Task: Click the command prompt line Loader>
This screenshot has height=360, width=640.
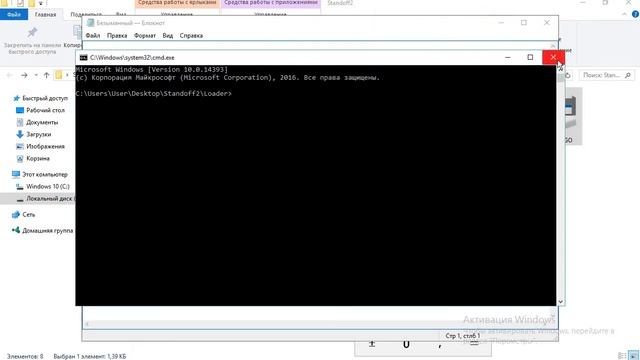Action: (x=153, y=94)
